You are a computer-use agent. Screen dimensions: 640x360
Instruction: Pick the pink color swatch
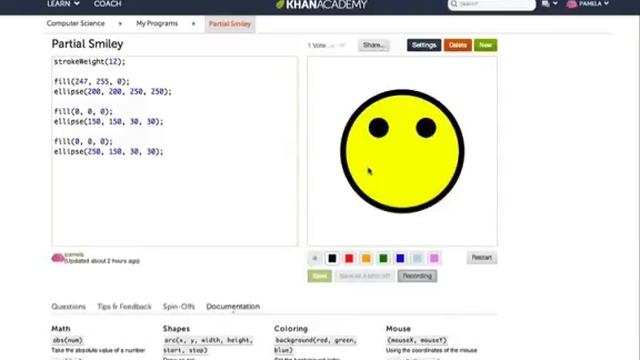click(434, 258)
